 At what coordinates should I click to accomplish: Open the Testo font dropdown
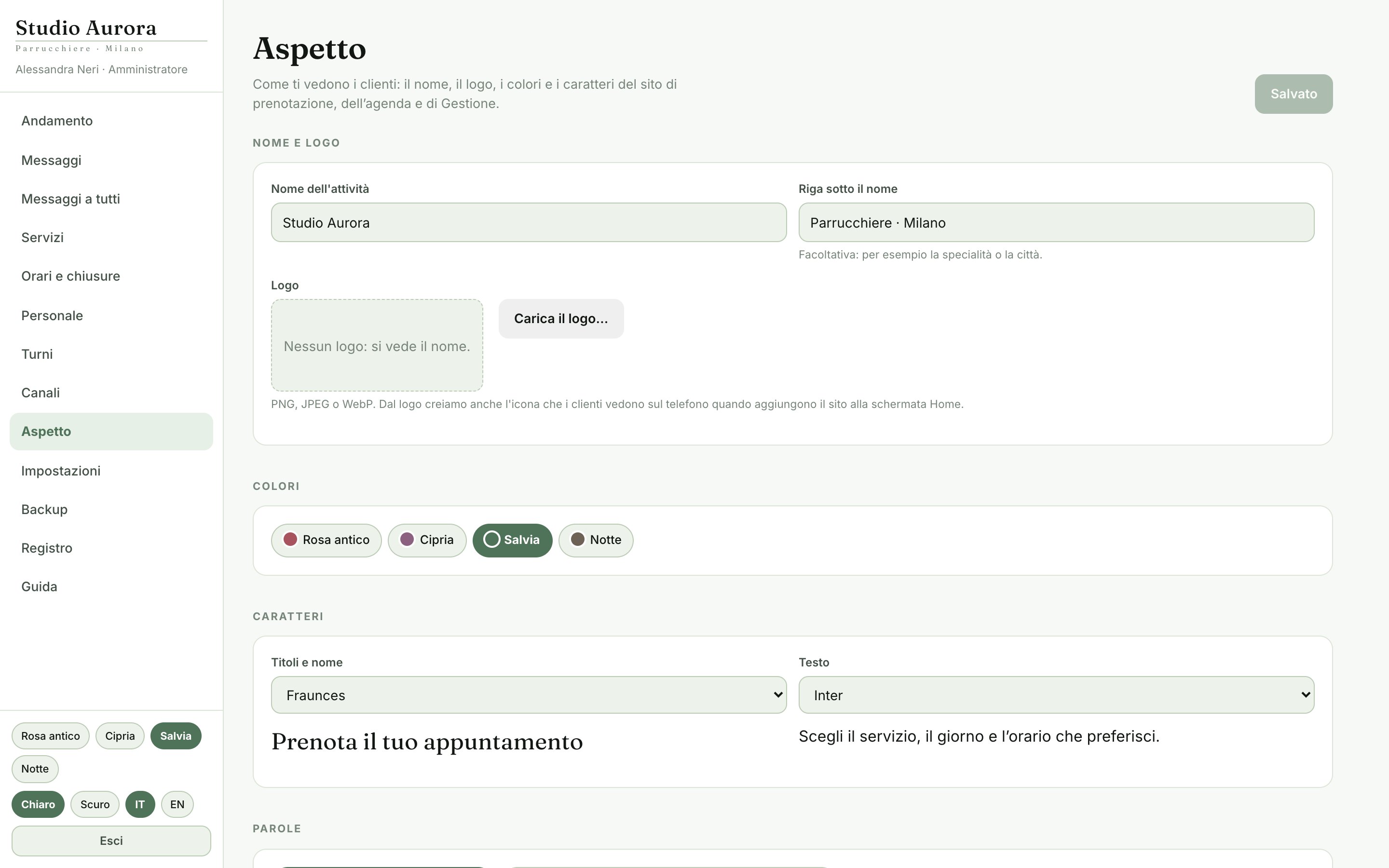coord(1056,694)
